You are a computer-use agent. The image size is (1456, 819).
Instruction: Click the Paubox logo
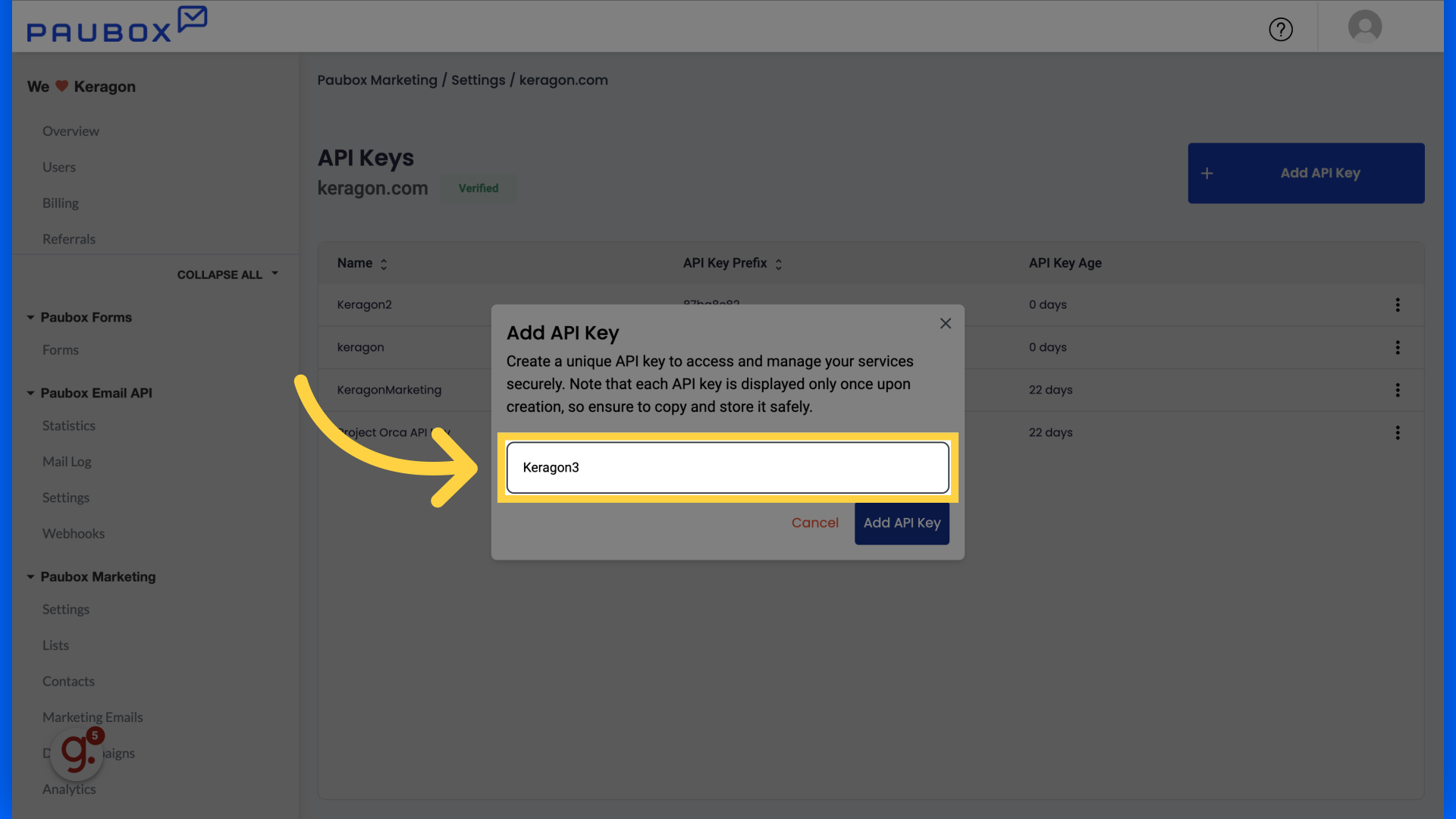coord(117,25)
